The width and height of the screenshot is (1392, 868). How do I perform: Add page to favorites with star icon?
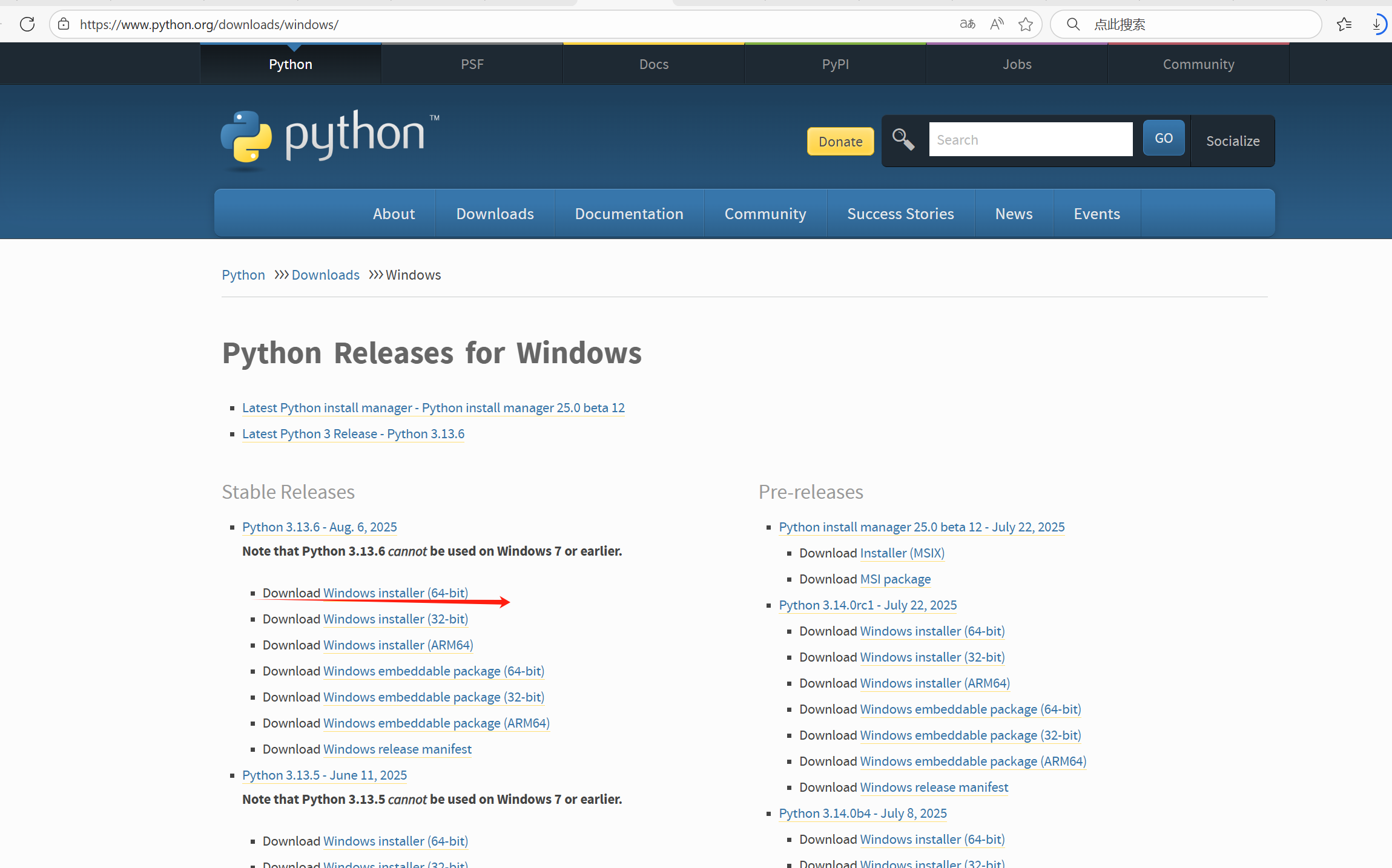tap(1026, 24)
